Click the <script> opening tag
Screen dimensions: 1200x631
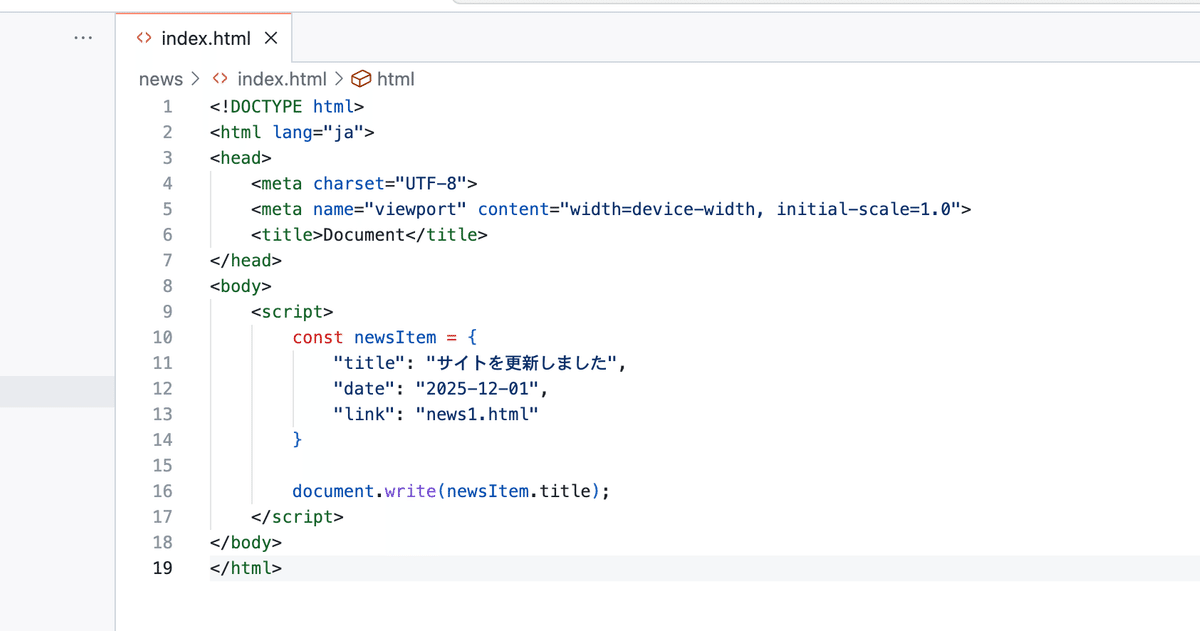click(x=292, y=311)
